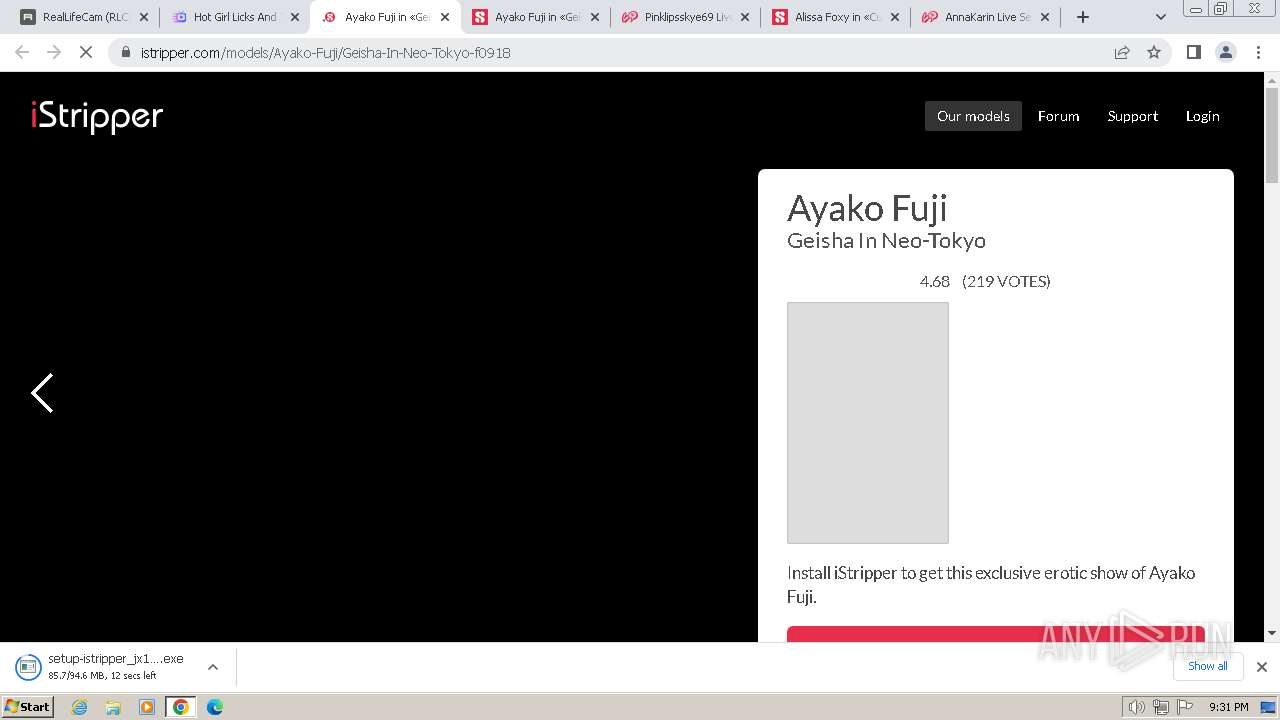This screenshot has width=1280, height=720.
Task: Toggle the browser side panel
Action: (x=1193, y=52)
